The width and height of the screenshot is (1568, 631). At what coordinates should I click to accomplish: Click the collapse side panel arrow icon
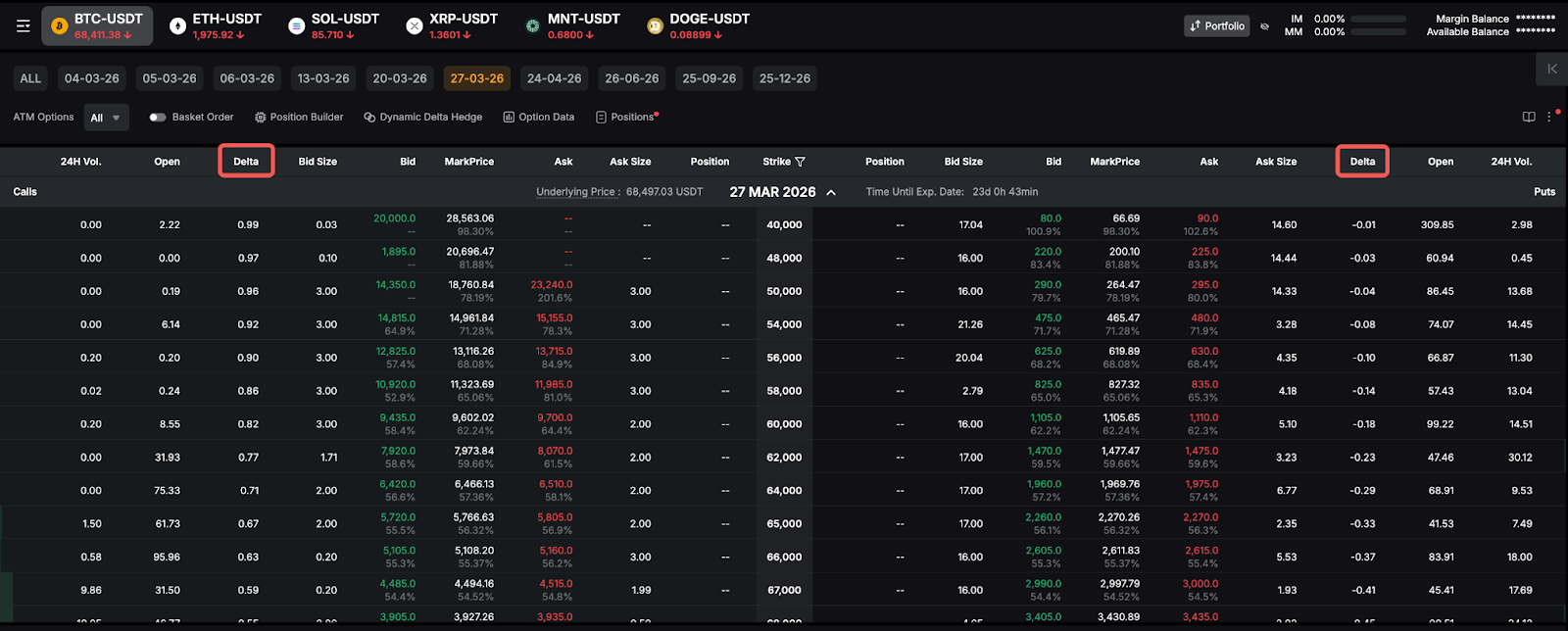pos(1551,69)
